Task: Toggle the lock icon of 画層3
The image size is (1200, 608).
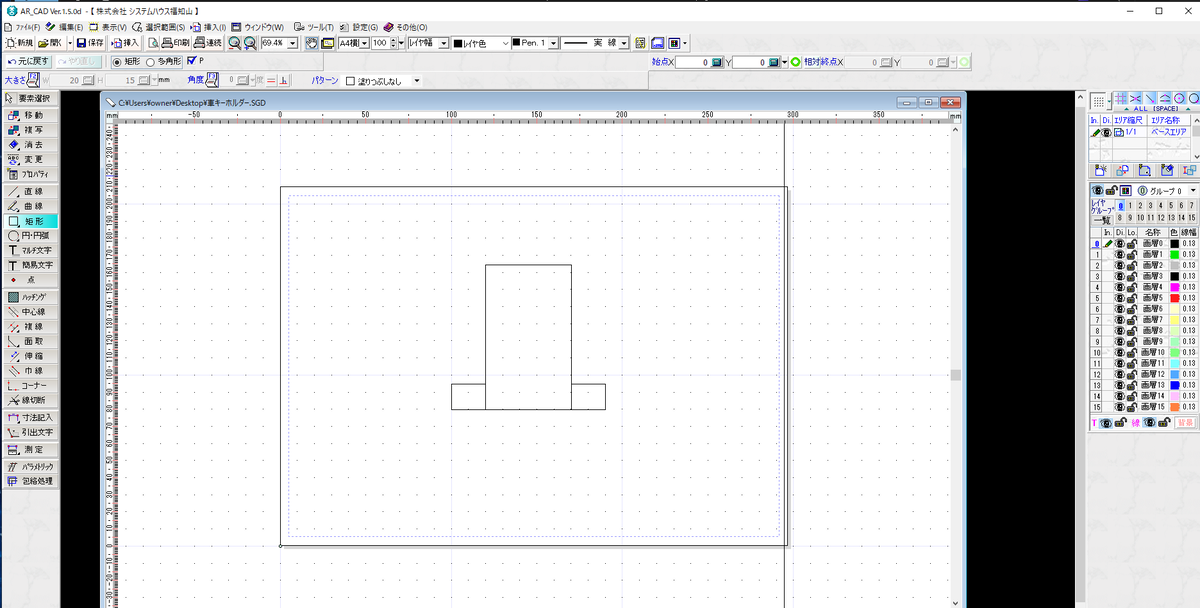Action: tap(1131, 276)
